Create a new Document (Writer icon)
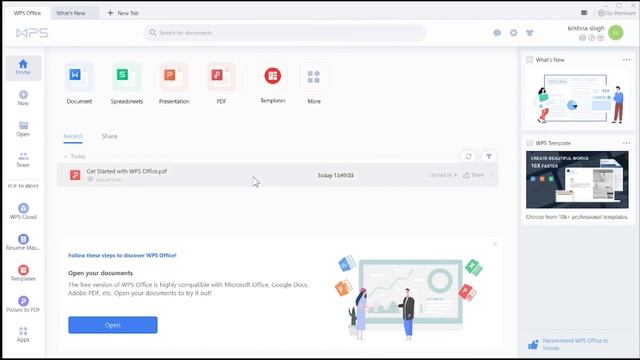 (x=79, y=76)
